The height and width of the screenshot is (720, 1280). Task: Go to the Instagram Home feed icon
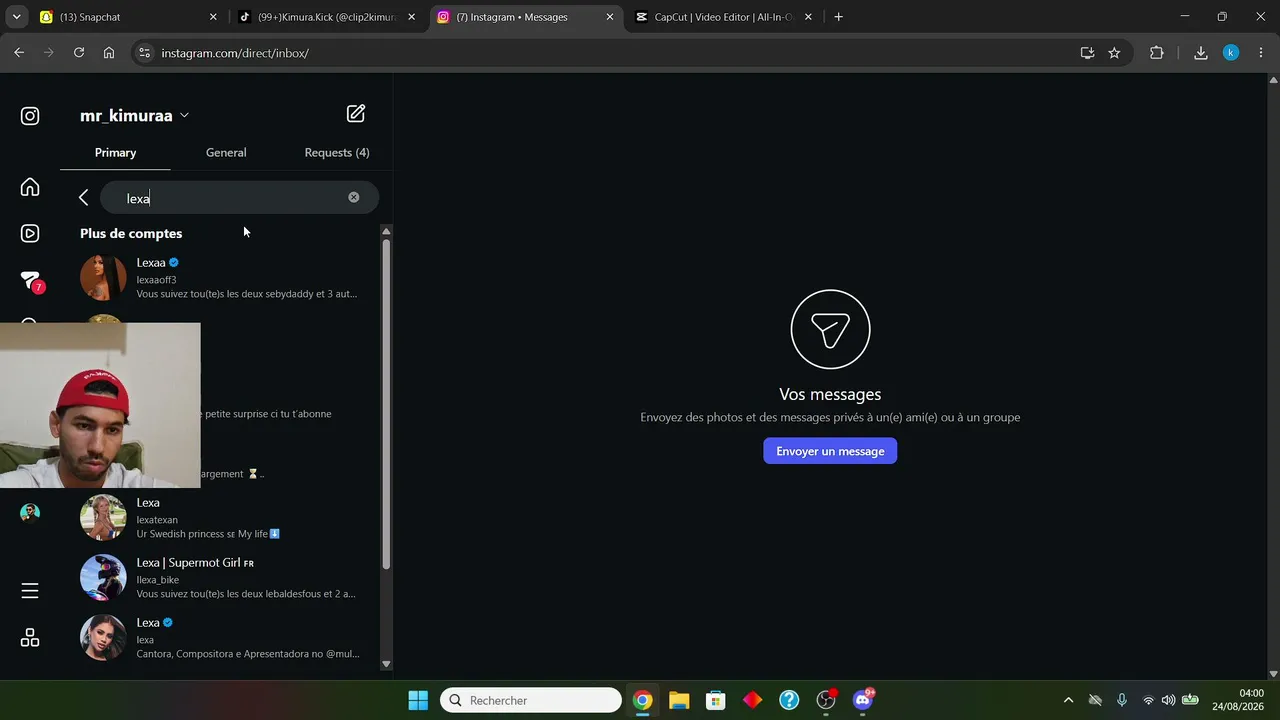tap(30, 187)
